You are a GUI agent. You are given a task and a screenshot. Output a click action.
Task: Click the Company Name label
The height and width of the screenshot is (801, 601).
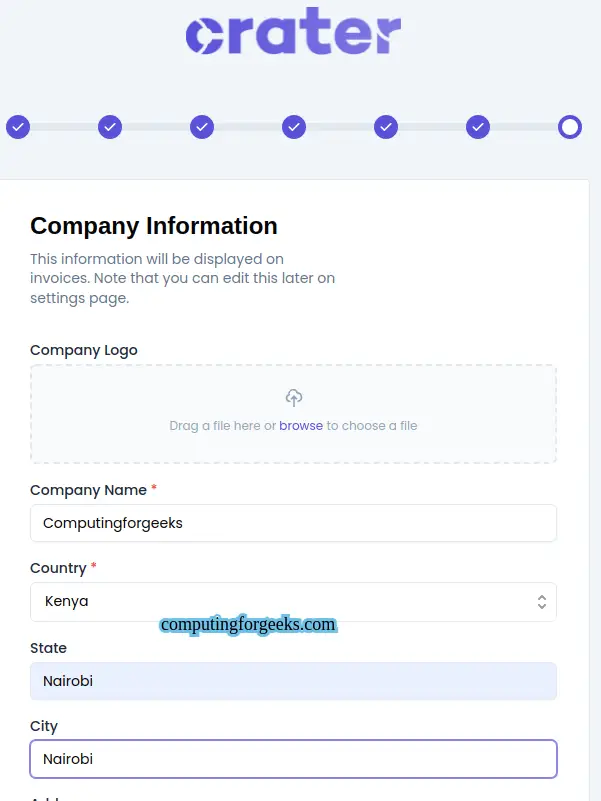(x=88, y=490)
